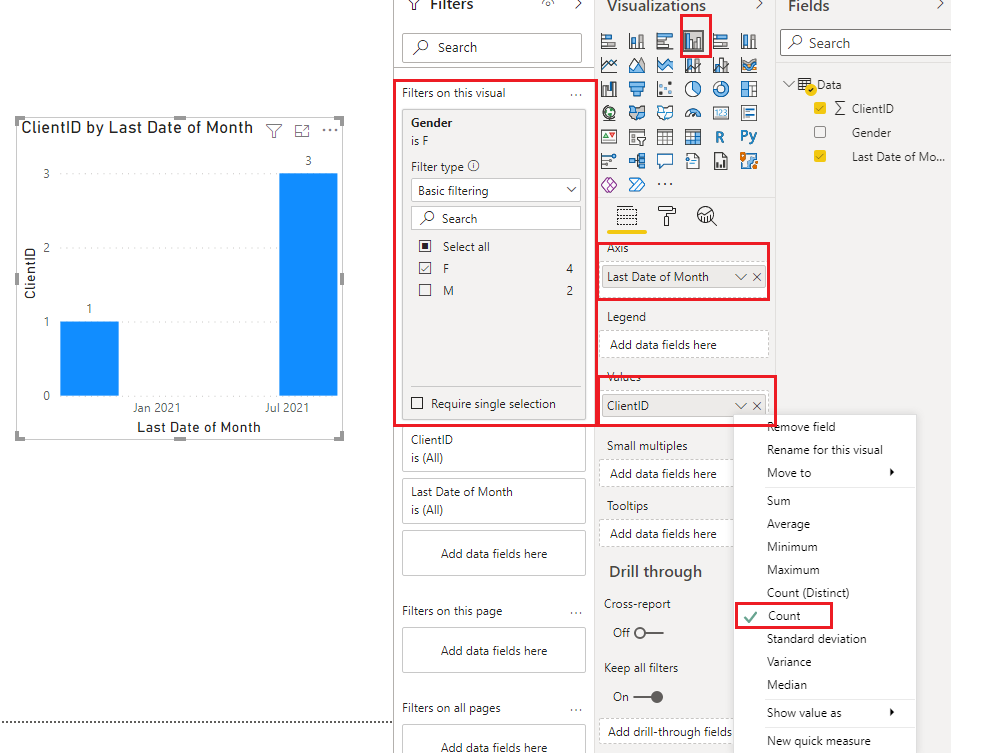Image resolution: width=1003 pixels, height=753 pixels.
Task: Check Gender in Fields list
Action: (x=819, y=132)
